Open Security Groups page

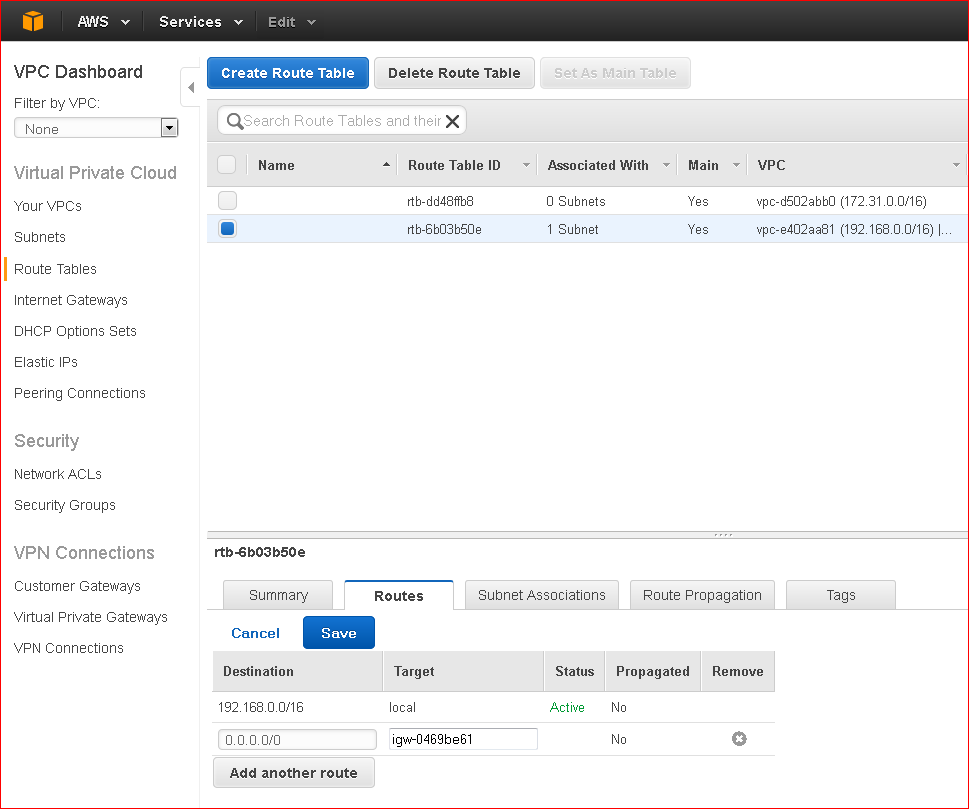64,505
